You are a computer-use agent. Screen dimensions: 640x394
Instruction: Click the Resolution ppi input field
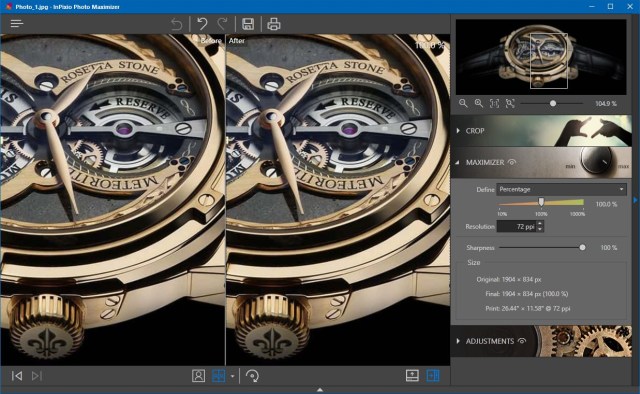coord(516,227)
